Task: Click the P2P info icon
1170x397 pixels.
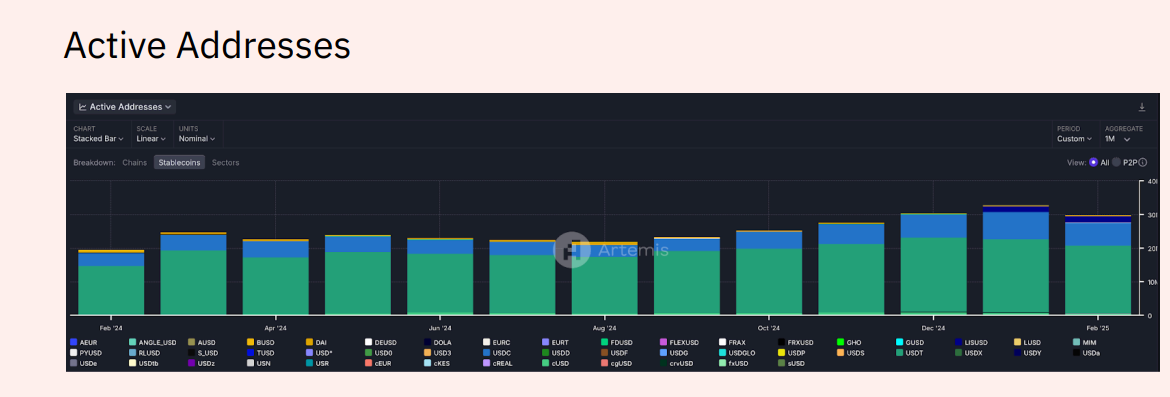Action: 1142,163
